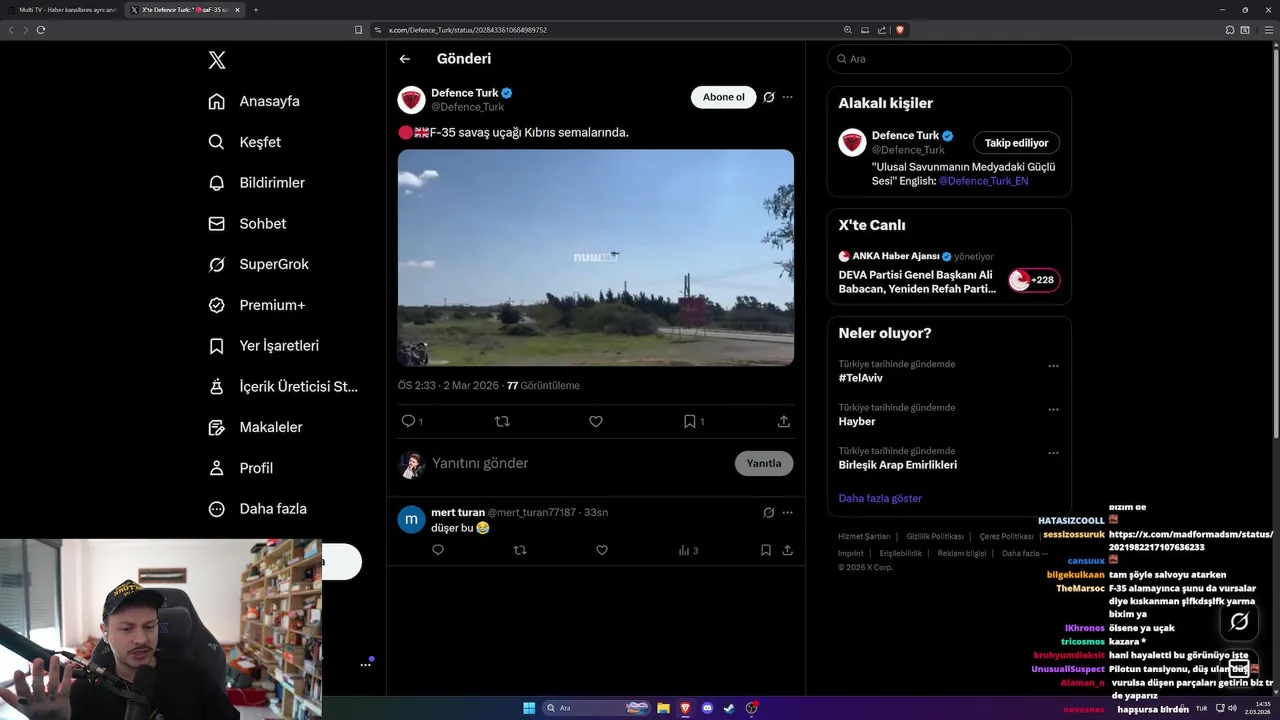The height and width of the screenshot is (720, 1280).
Task: Open the X logo home link
Action: [217, 60]
